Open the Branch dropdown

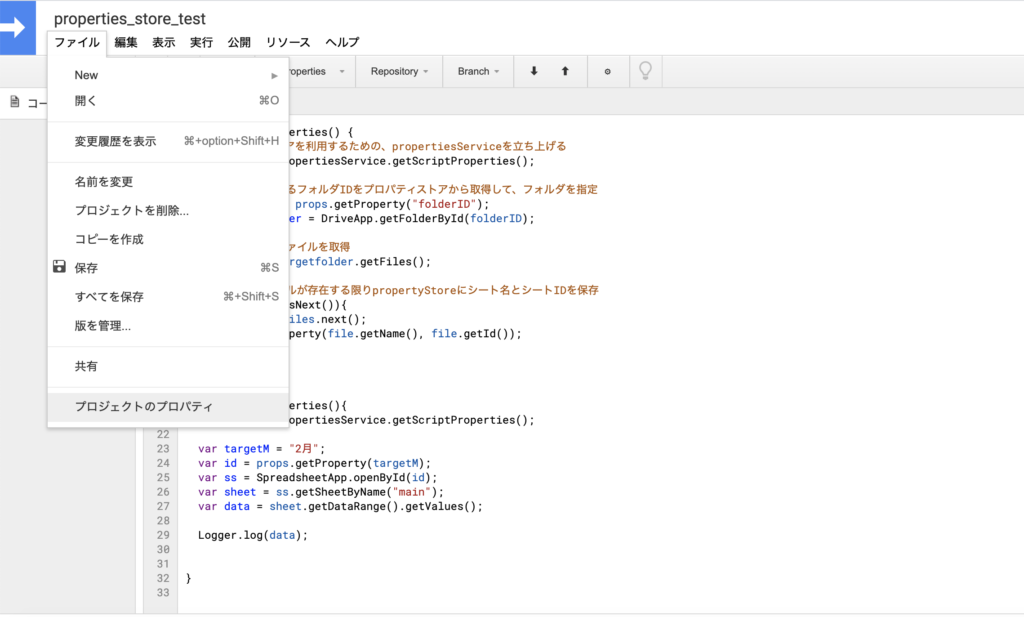[478, 71]
